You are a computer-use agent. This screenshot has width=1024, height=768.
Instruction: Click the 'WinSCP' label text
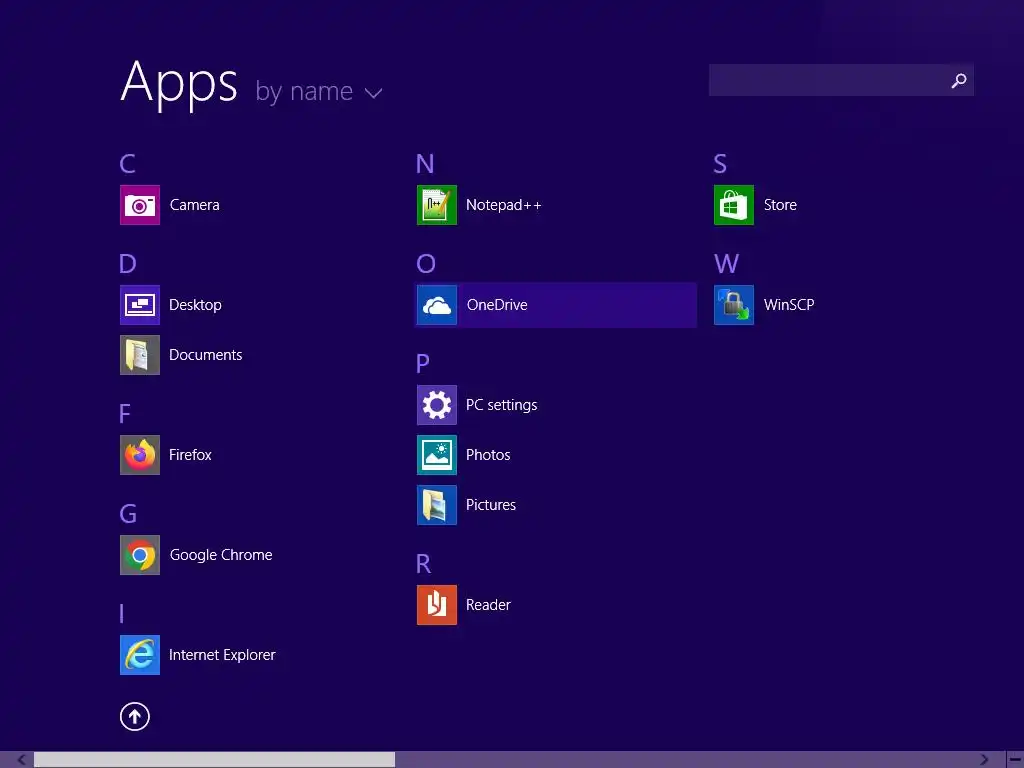[789, 305]
